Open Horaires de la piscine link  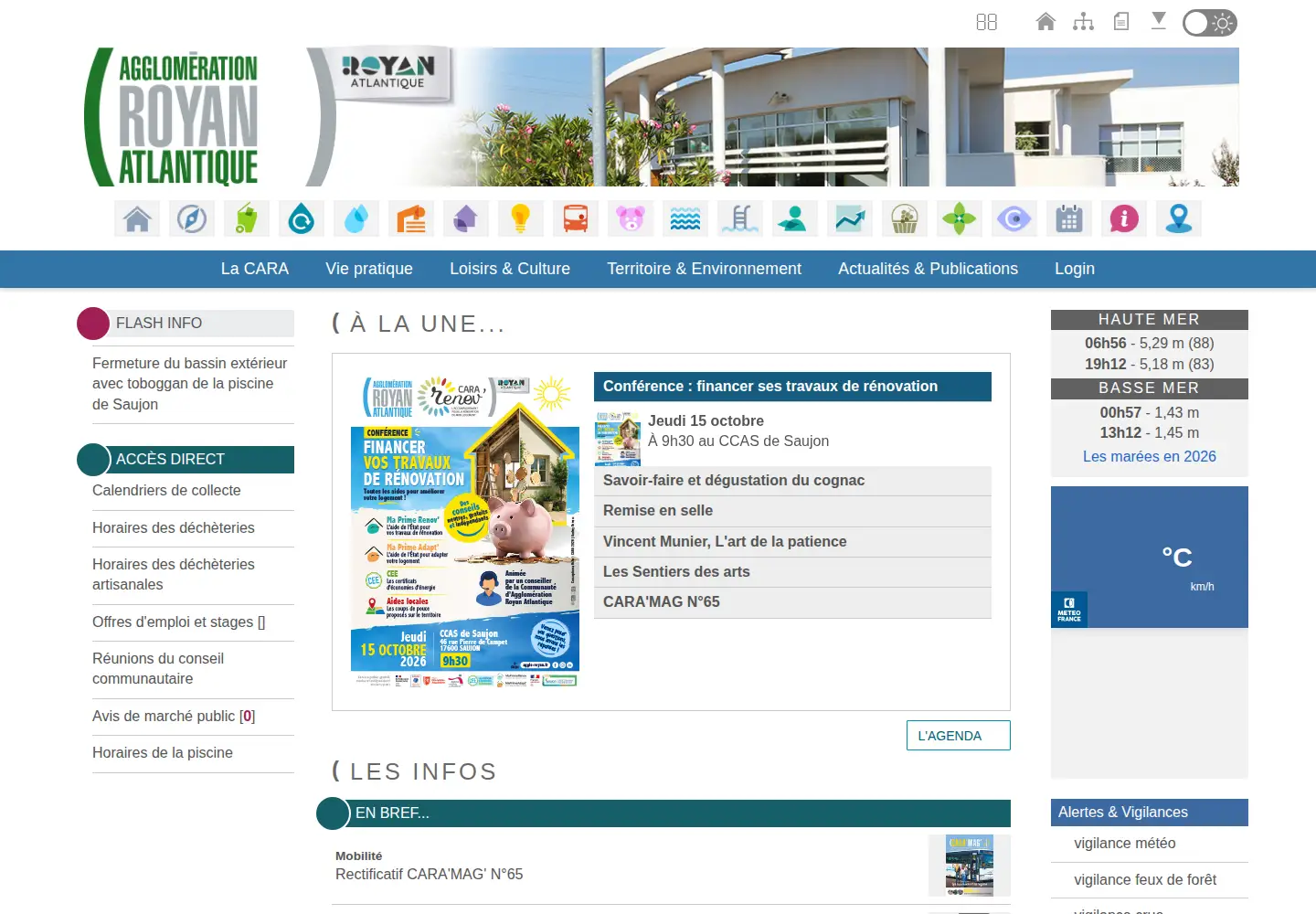[163, 753]
